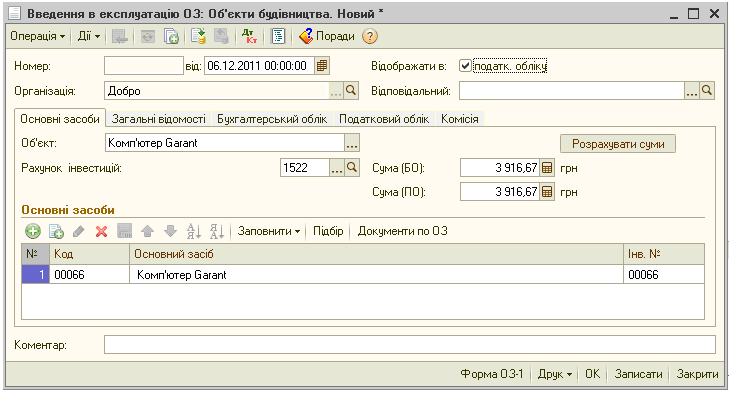Viewport: 730px width, 393px height.
Task: Click the Коментар input field
Action: point(410,345)
